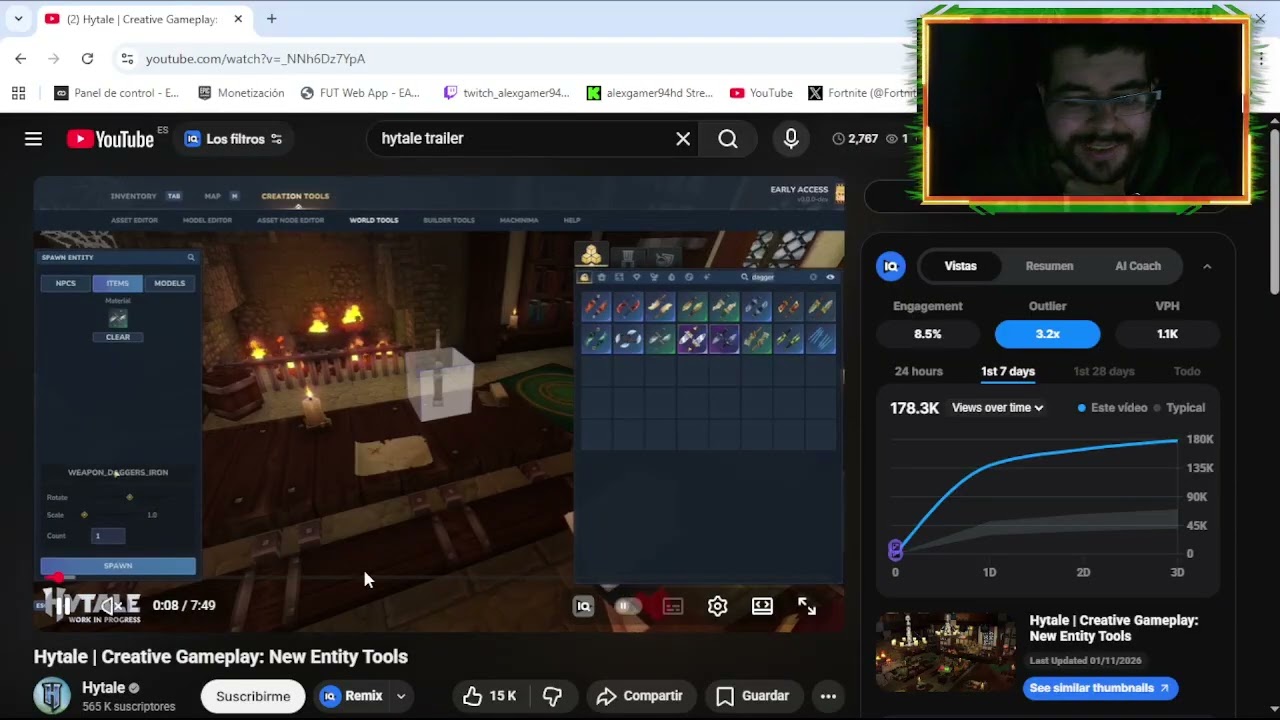This screenshot has height=720, width=1280.
Task: Open the Los filtros button
Action: (x=234, y=139)
